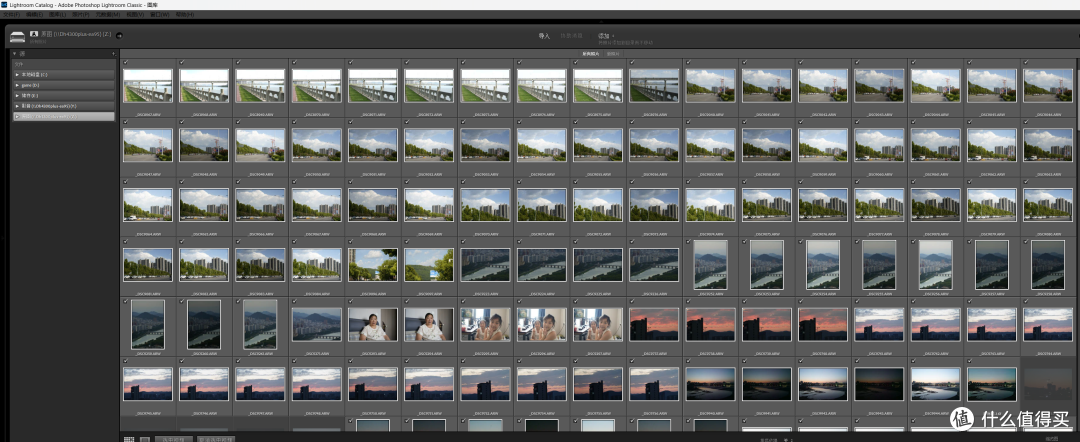Image resolution: width=1080 pixels, height=442 pixels.
Task: Open the 图库(L) menu
Action: coord(55,14)
